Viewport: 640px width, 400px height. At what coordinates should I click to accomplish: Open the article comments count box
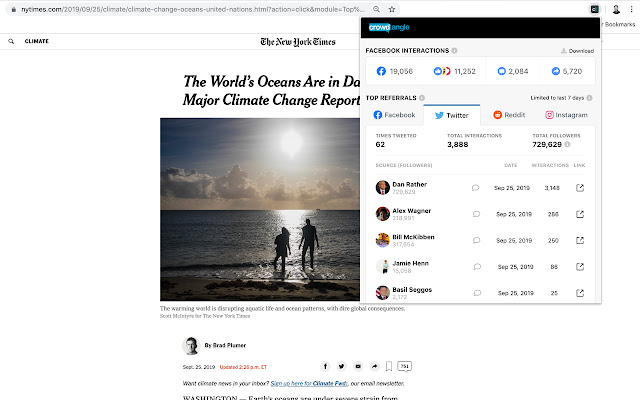pos(405,367)
